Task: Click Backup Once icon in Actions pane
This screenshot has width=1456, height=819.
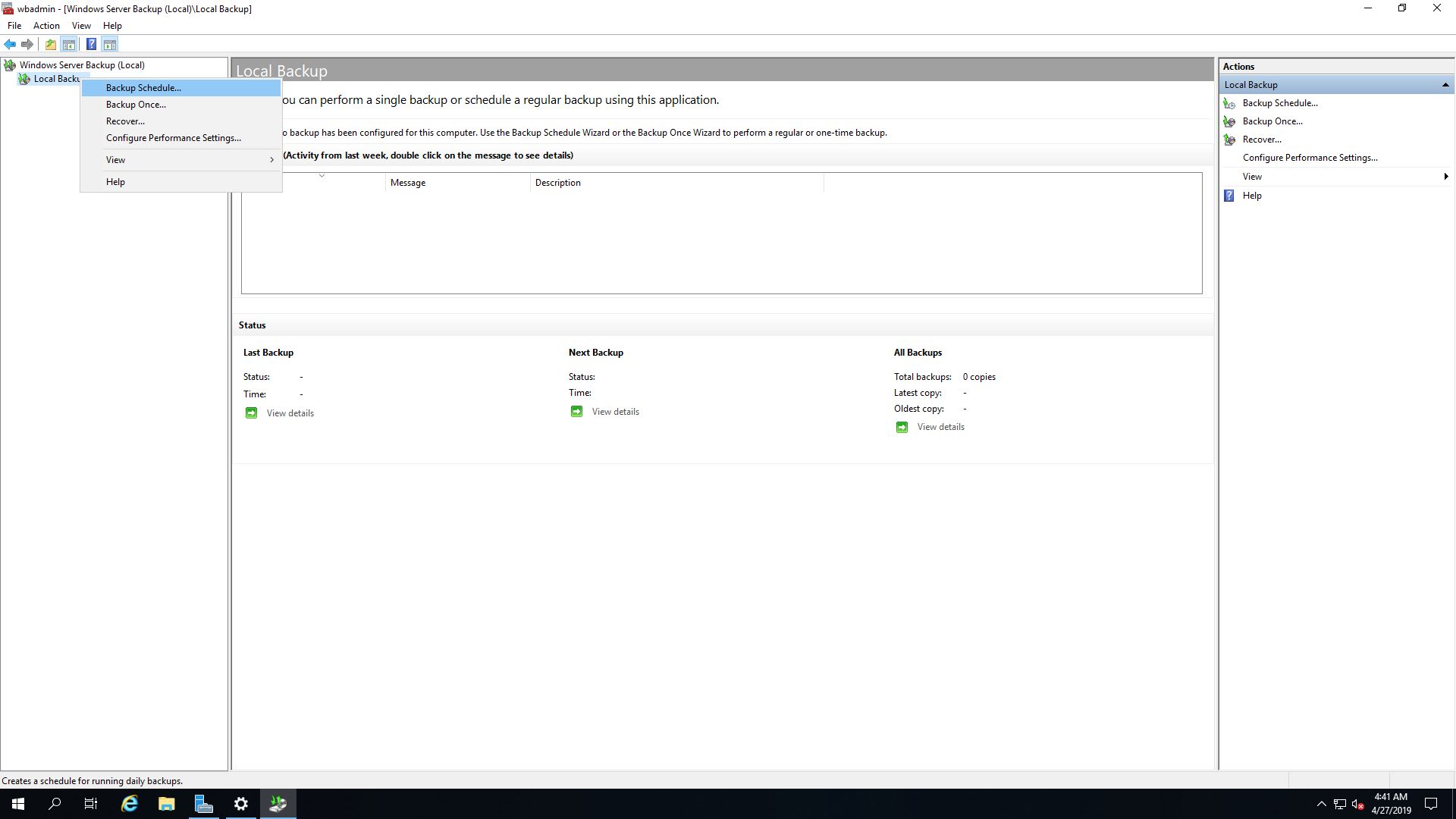Action: [1229, 121]
